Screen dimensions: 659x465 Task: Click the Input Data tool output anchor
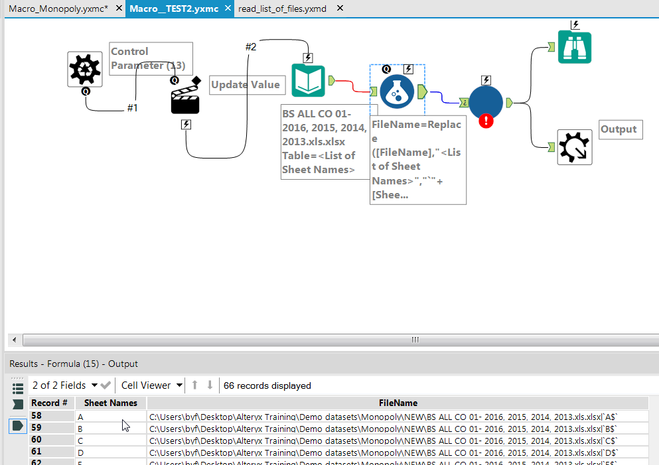(332, 80)
